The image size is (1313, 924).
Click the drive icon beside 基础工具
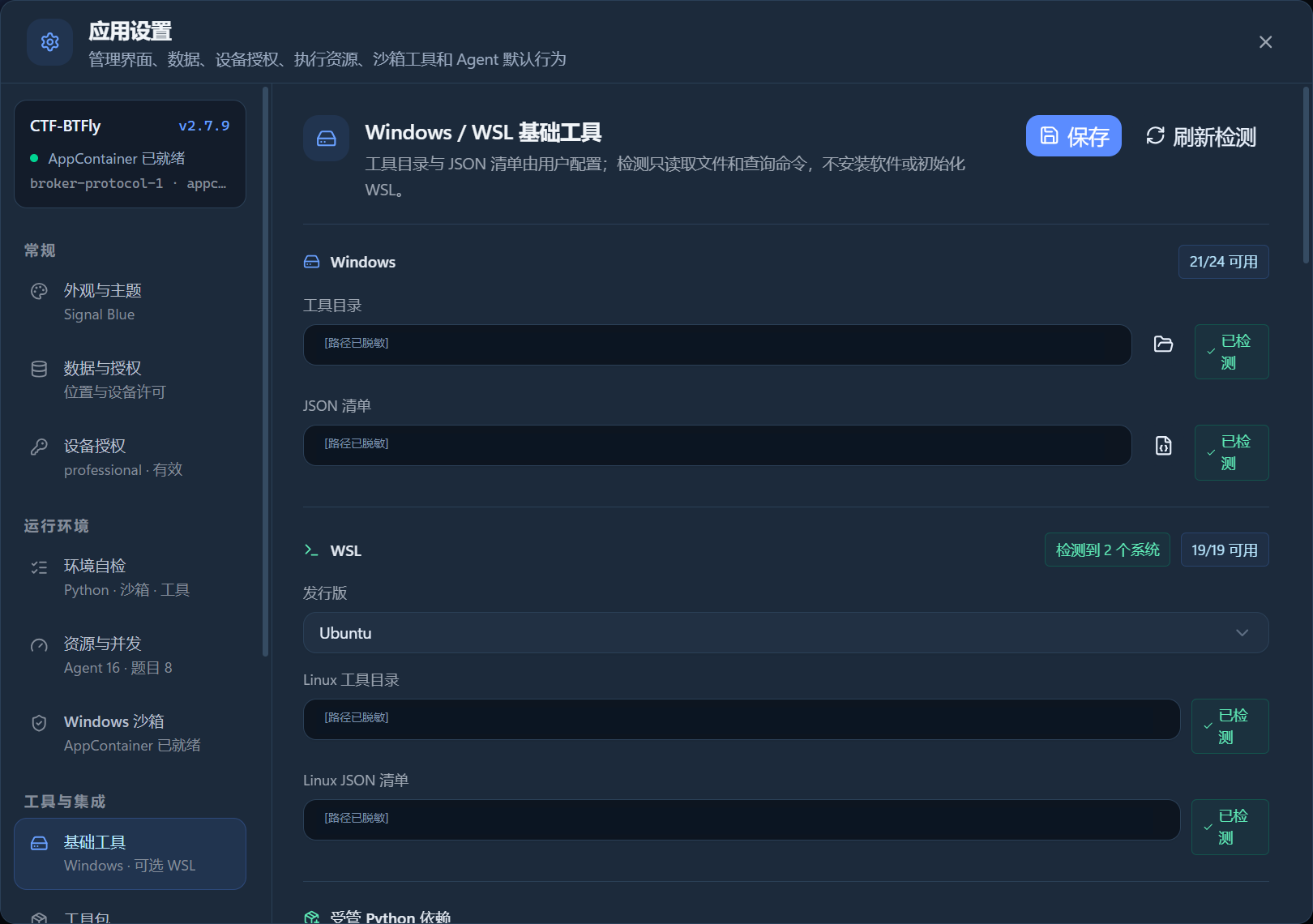(x=39, y=843)
